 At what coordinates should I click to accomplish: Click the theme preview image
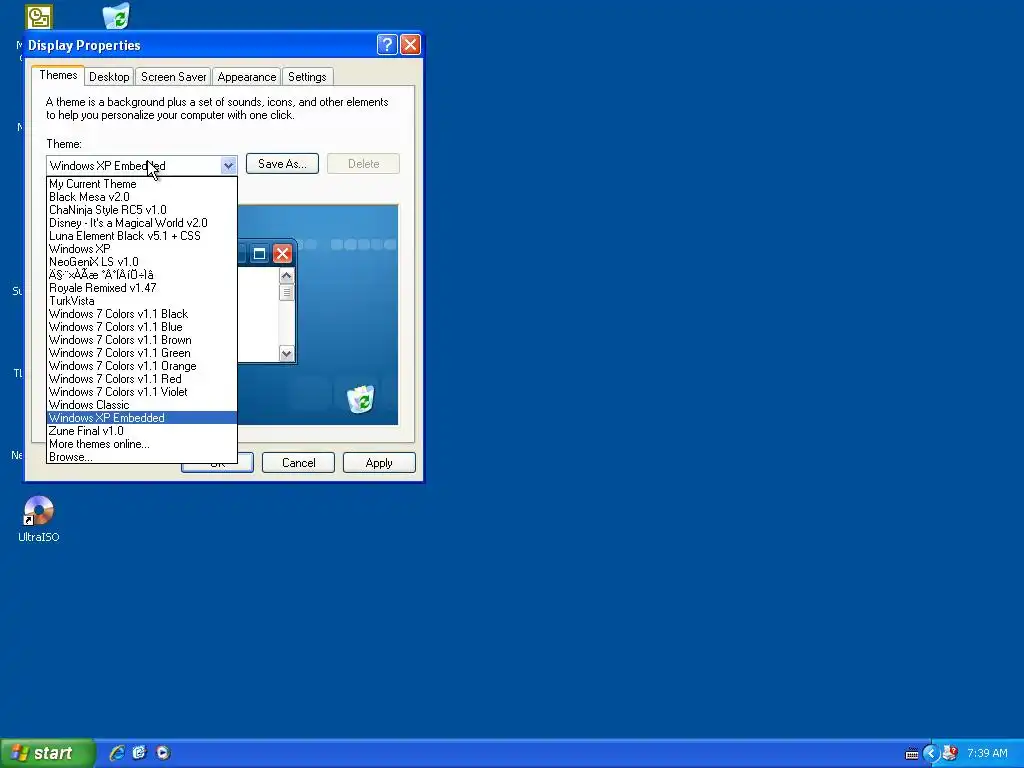(x=318, y=315)
